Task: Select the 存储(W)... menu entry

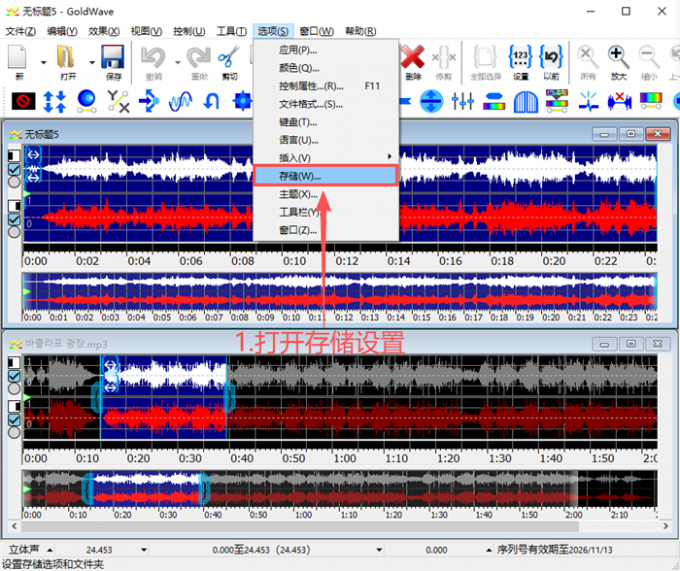Action: [325, 176]
